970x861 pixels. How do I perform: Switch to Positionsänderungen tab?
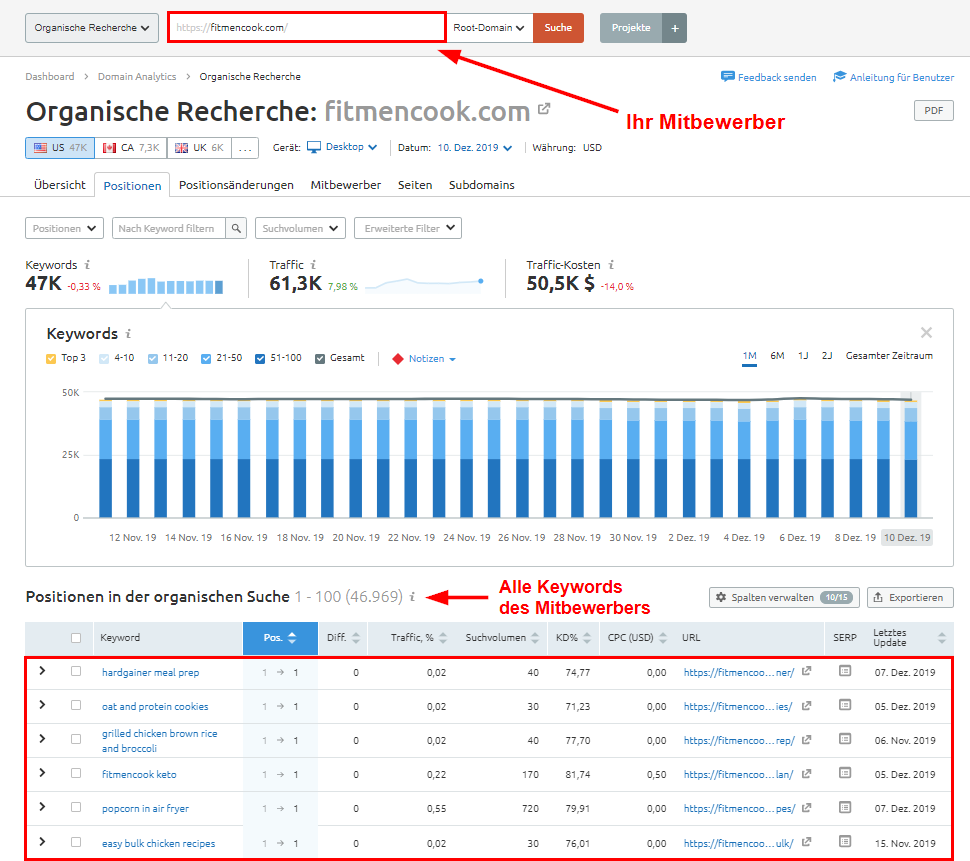236,185
